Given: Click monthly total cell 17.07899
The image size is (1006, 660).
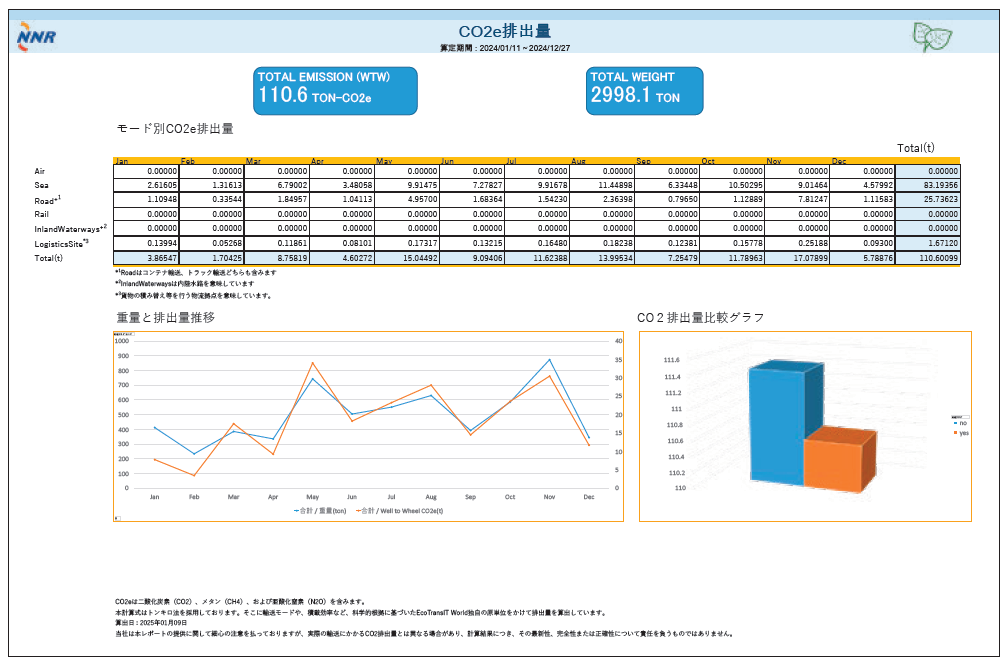Looking at the screenshot, I should [x=797, y=258].
